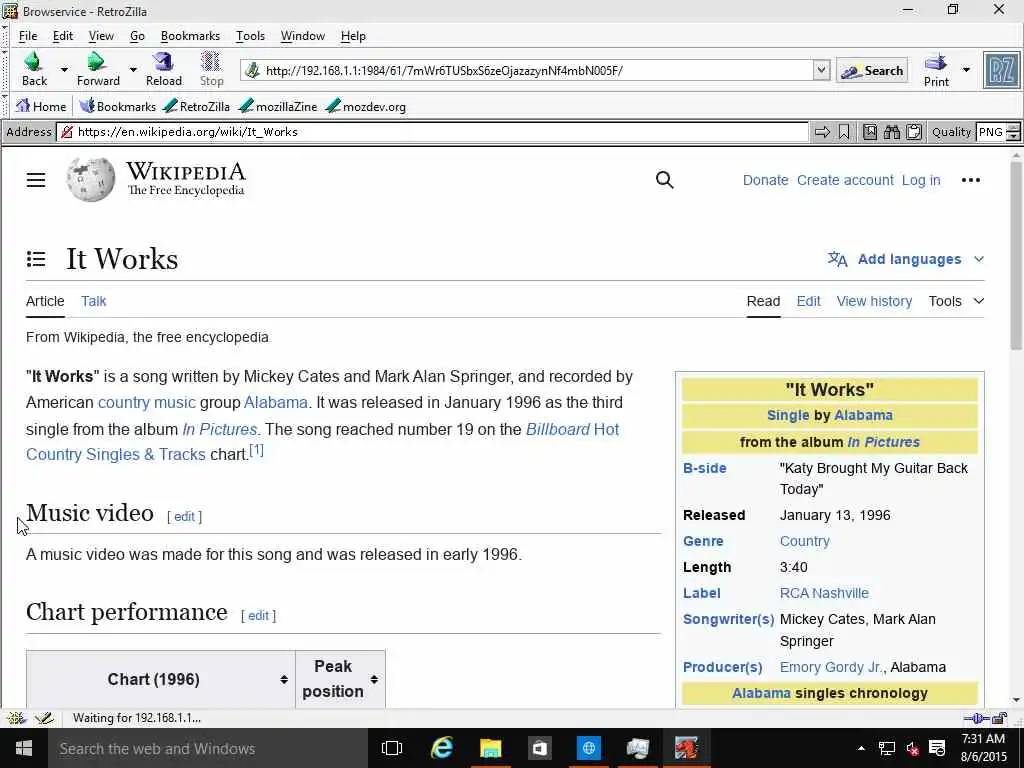Screen dimensions: 1024x768
Task: Click the status bar component icon at far left
Action: pyautogui.click(x=16, y=718)
